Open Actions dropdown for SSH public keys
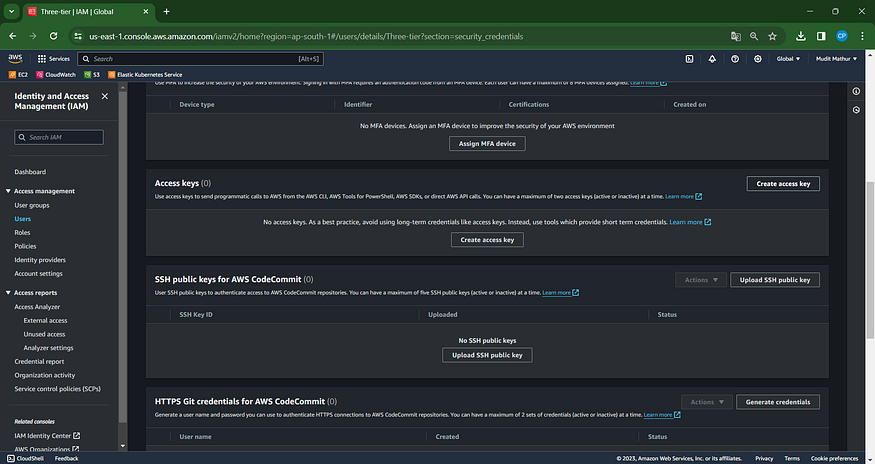 (x=701, y=280)
